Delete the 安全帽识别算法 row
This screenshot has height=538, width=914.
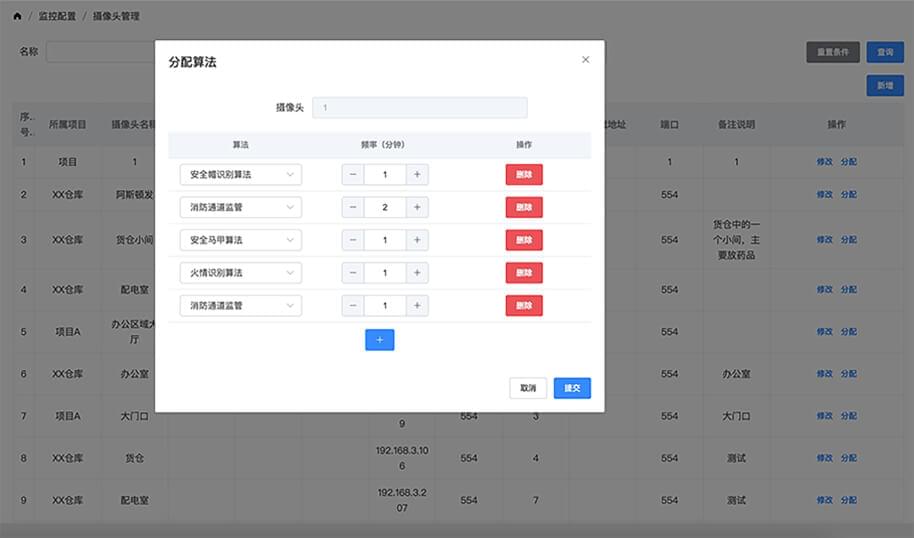pyautogui.click(x=524, y=175)
